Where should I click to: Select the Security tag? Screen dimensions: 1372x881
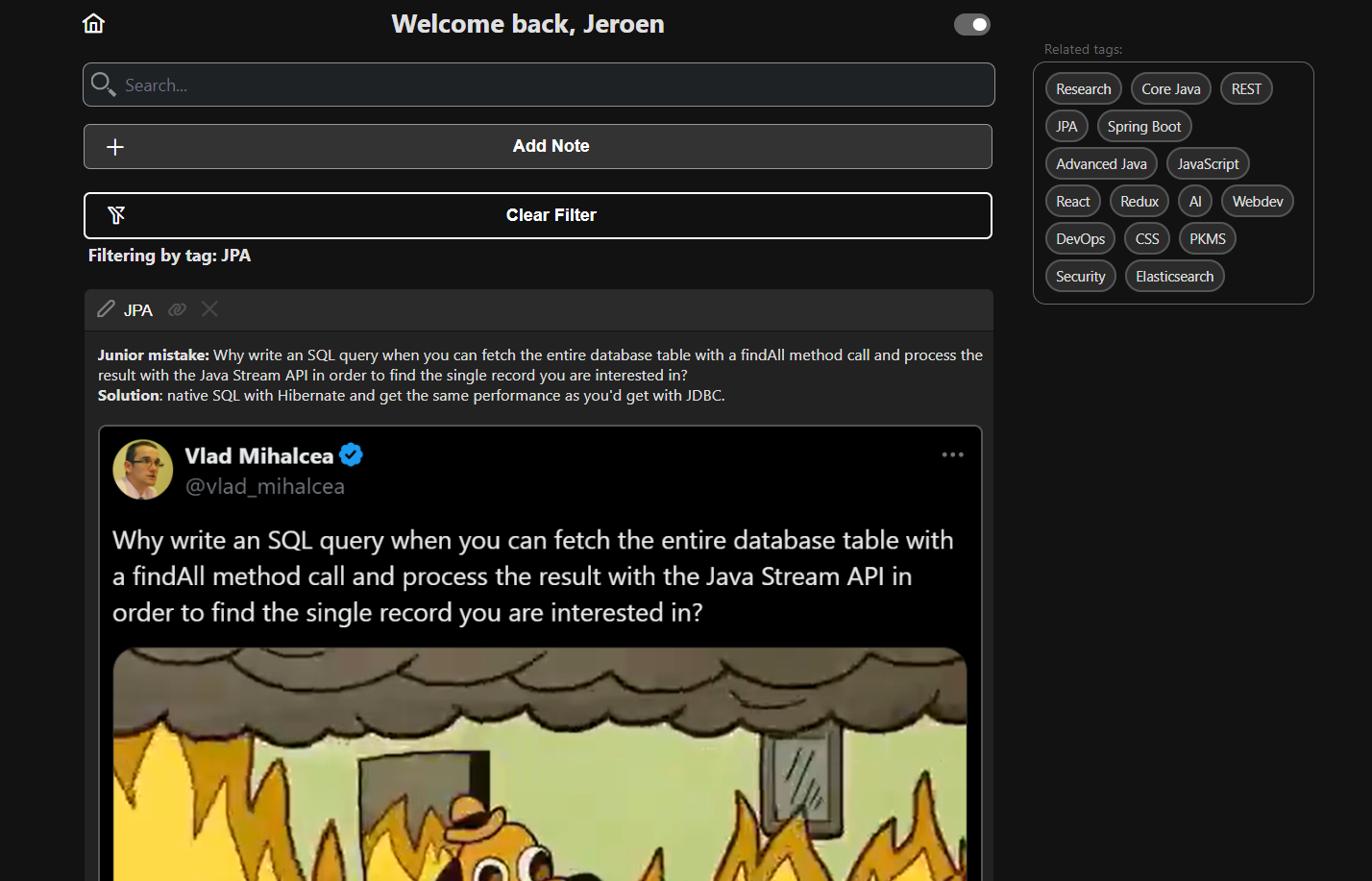click(1081, 276)
